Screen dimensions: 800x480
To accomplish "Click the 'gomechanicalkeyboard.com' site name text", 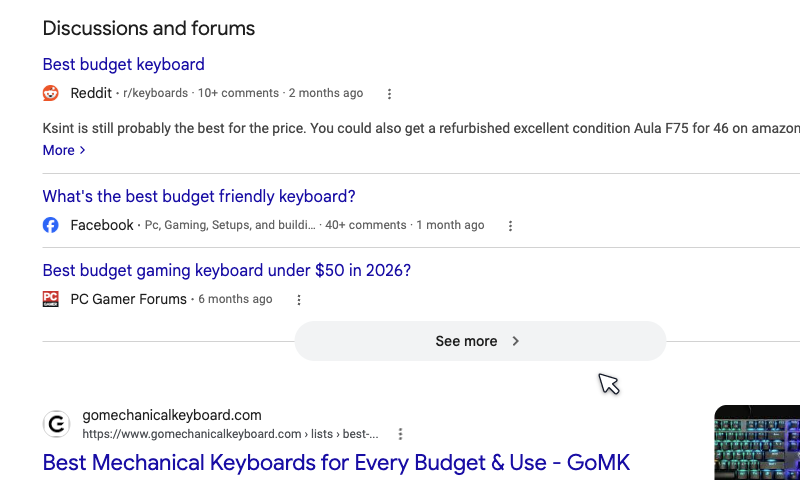I will [172, 415].
